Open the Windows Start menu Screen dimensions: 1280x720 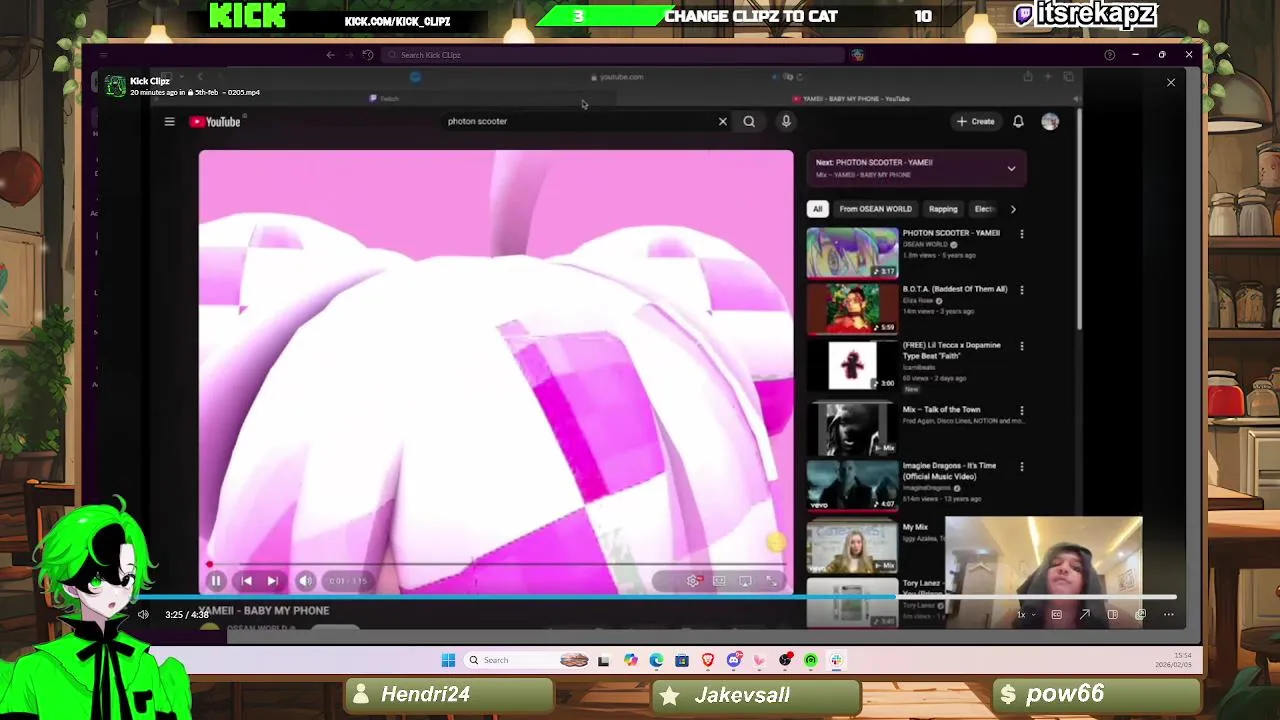pos(448,660)
